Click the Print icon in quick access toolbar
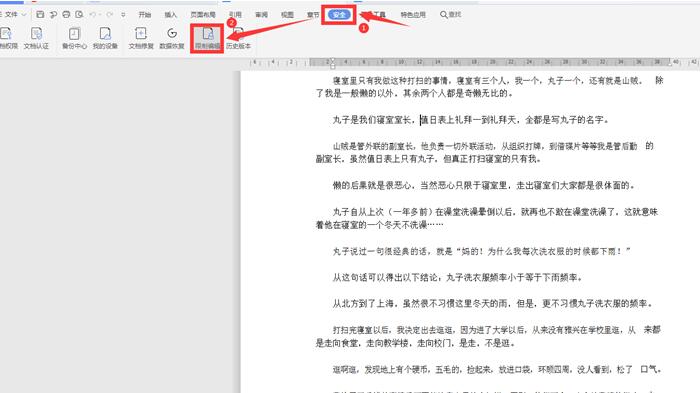This screenshot has height=393, width=700. [x=66, y=15]
